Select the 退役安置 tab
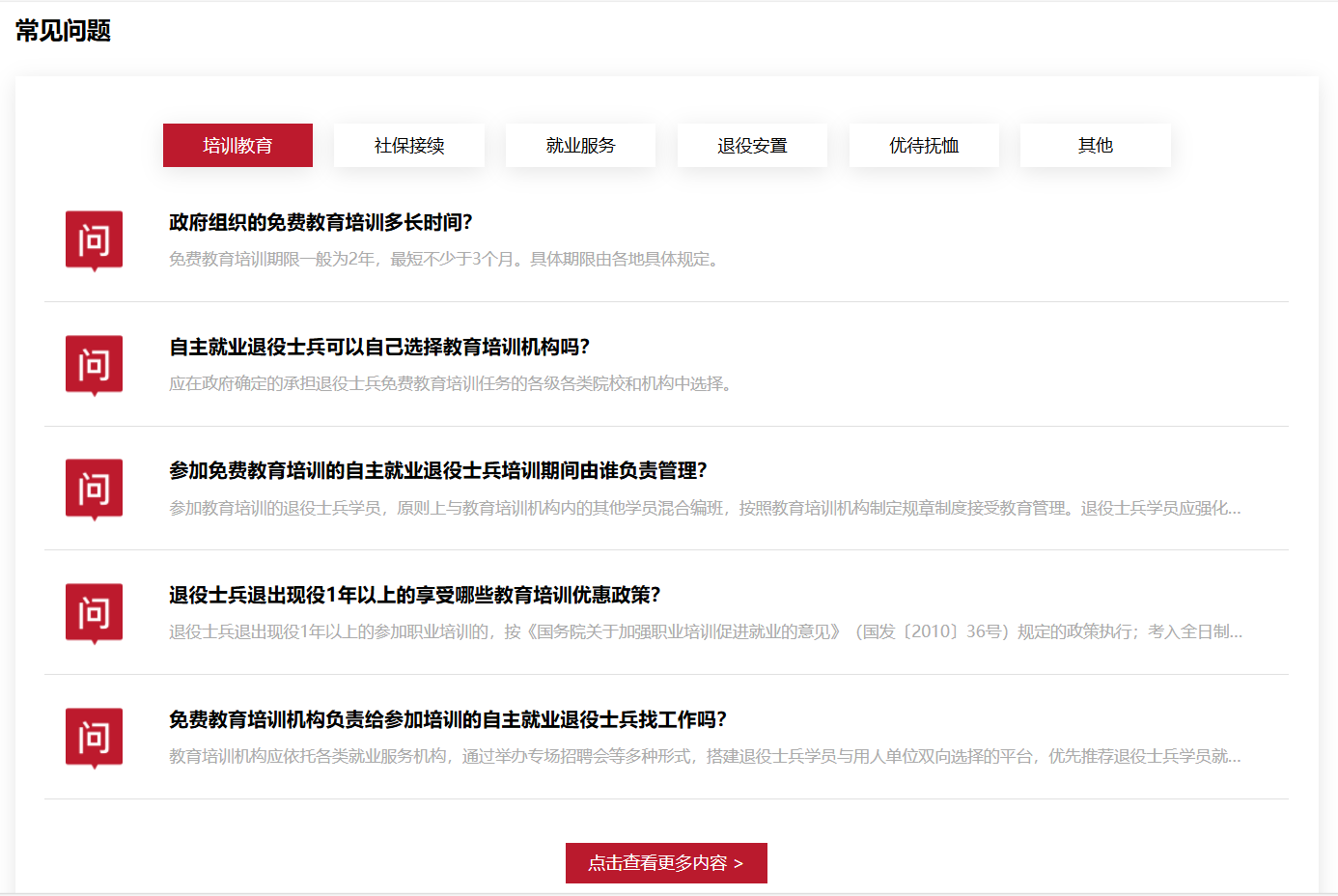 tap(752, 145)
